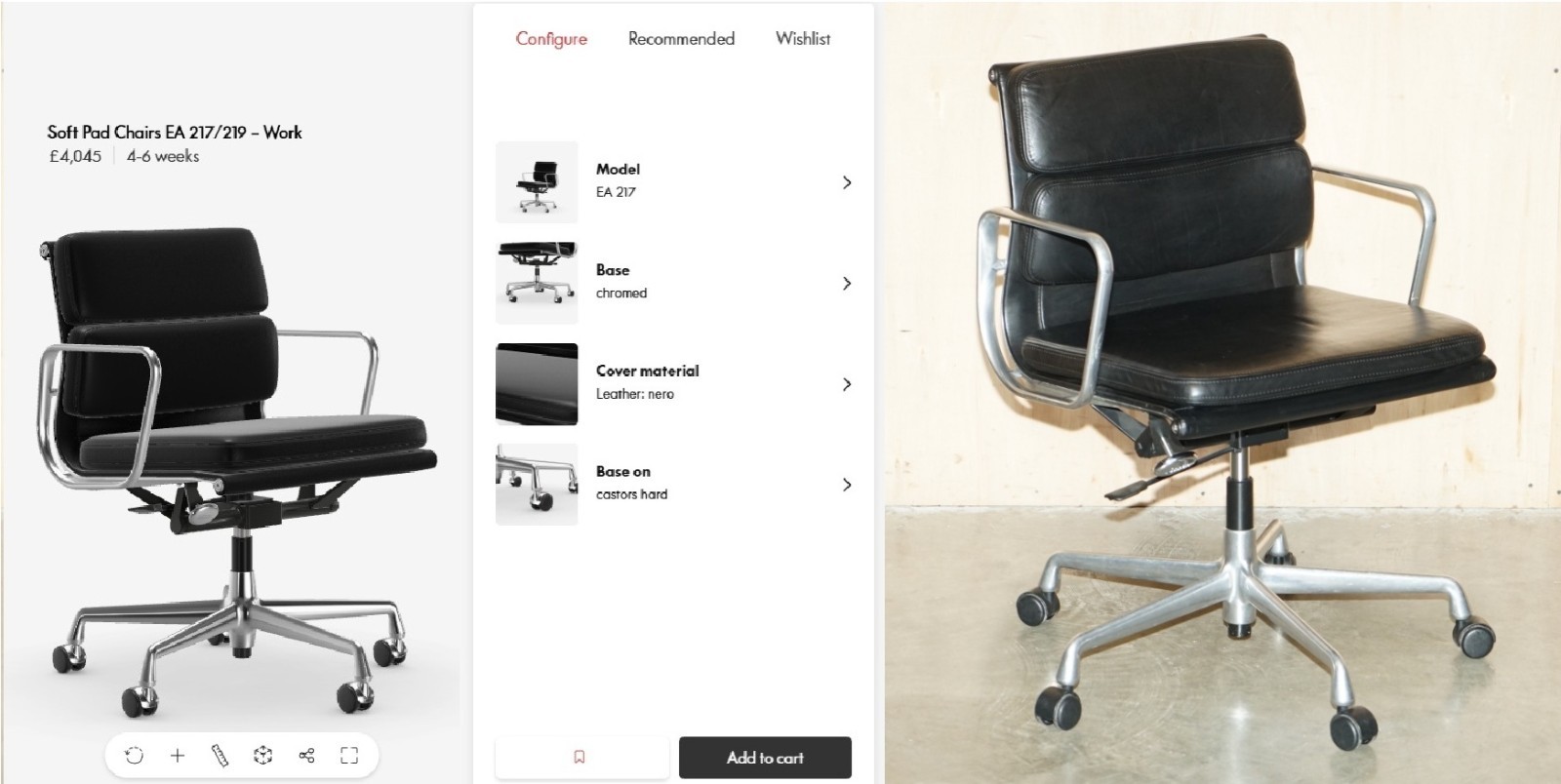Image resolution: width=1561 pixels, height=784 pixels.
Task: Click the Leather: nero option label
Action: (635, 394)
